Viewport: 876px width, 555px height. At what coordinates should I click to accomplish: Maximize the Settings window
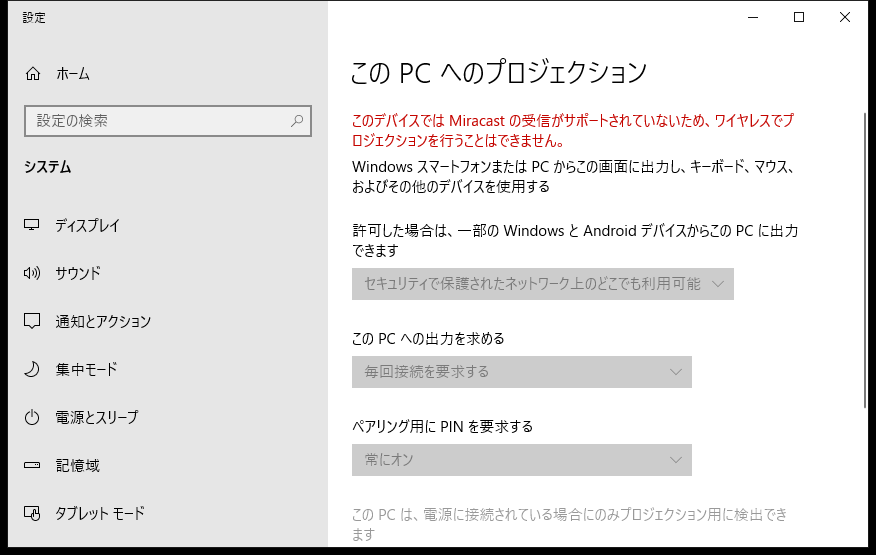click(x=799, y=17)
